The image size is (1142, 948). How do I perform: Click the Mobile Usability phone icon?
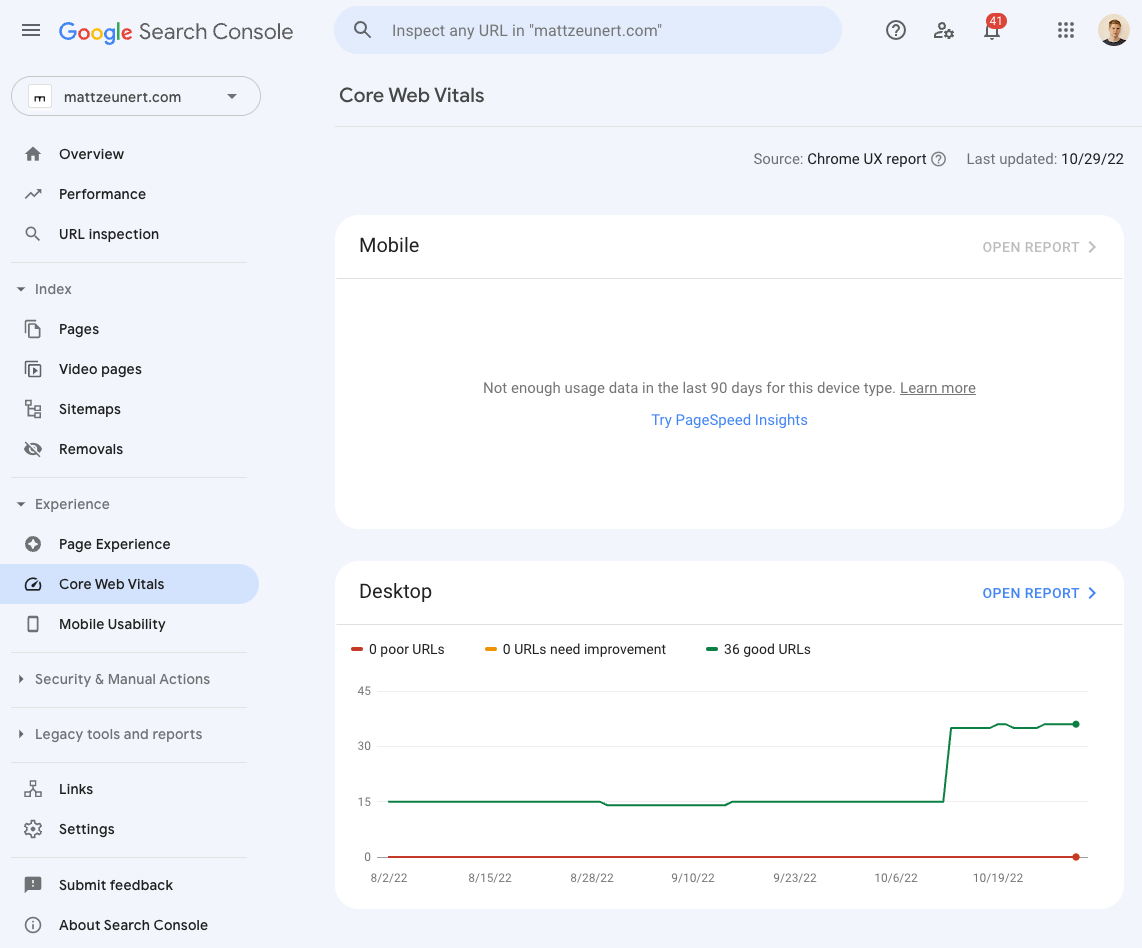(33, 624)
